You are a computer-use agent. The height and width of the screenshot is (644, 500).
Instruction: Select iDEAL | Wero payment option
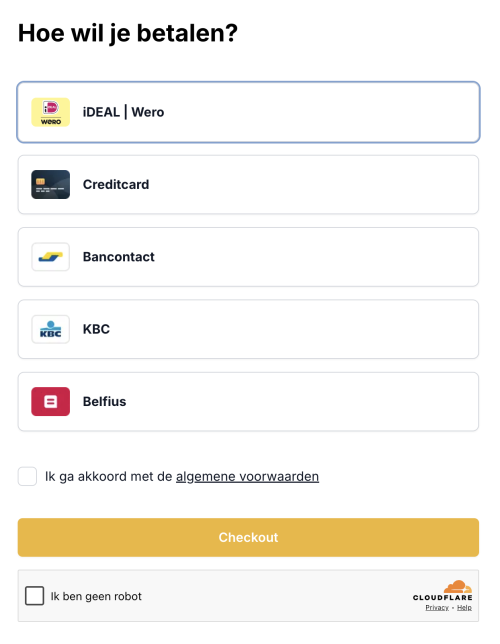(x=248, y=112)
